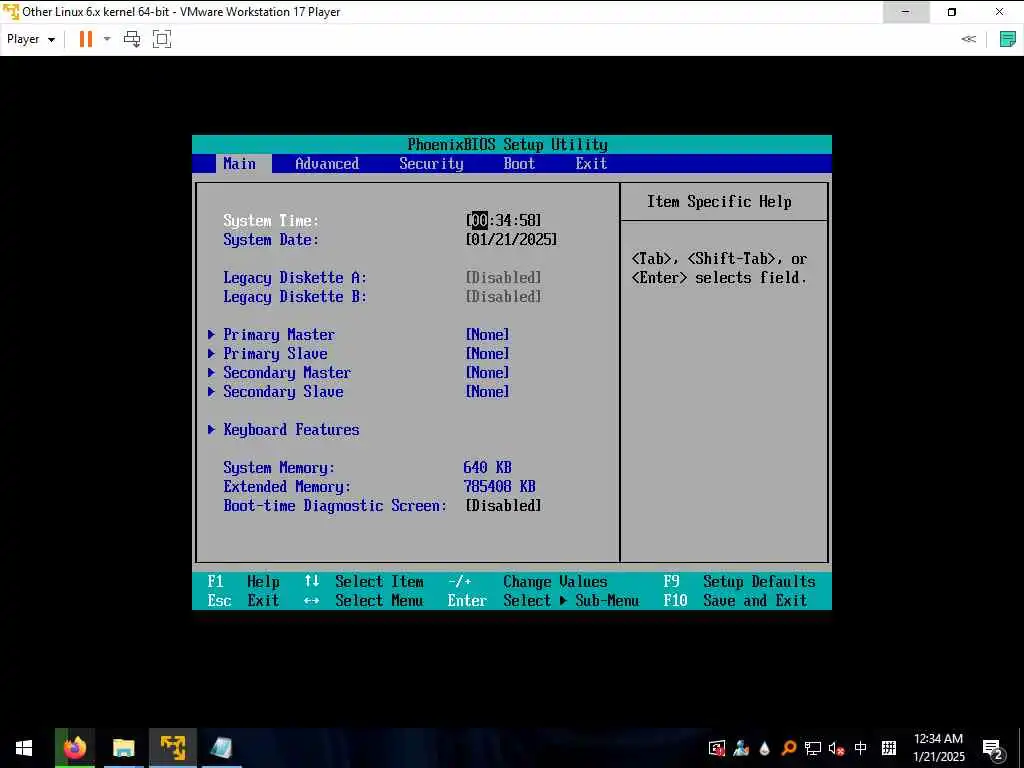The image size is (1024, 768).
Task: Toggle Legacy Diskette A Disabled value
Action: 504,278
